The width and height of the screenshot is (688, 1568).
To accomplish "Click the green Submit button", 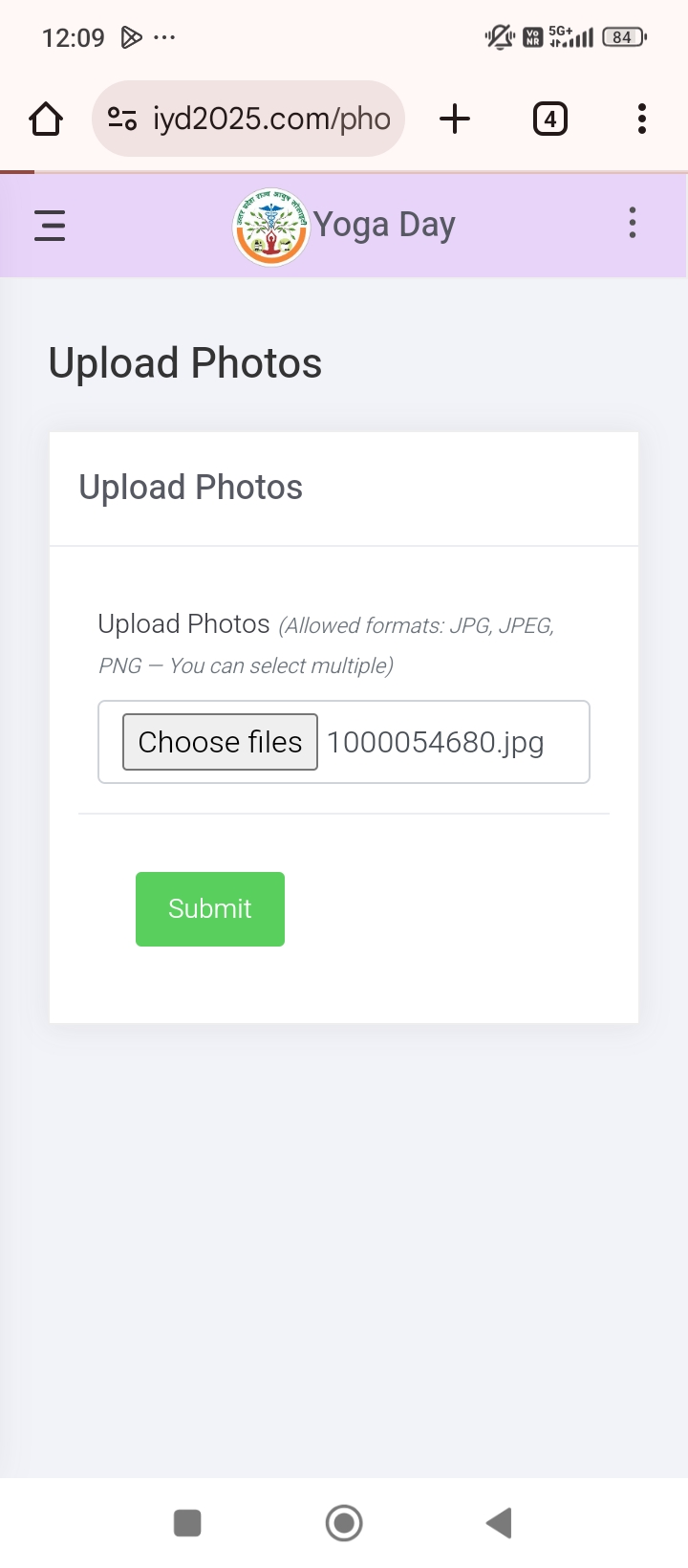I will tap(210, 909).
